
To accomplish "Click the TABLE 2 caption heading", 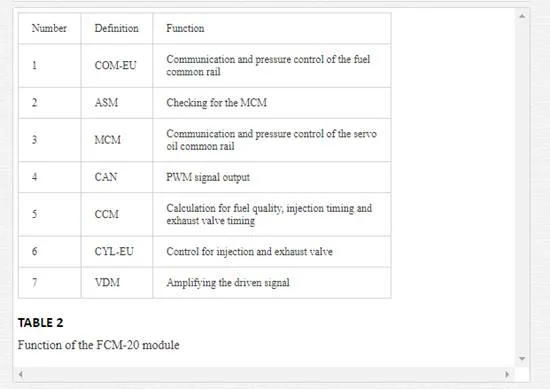I will click(41, 323).
